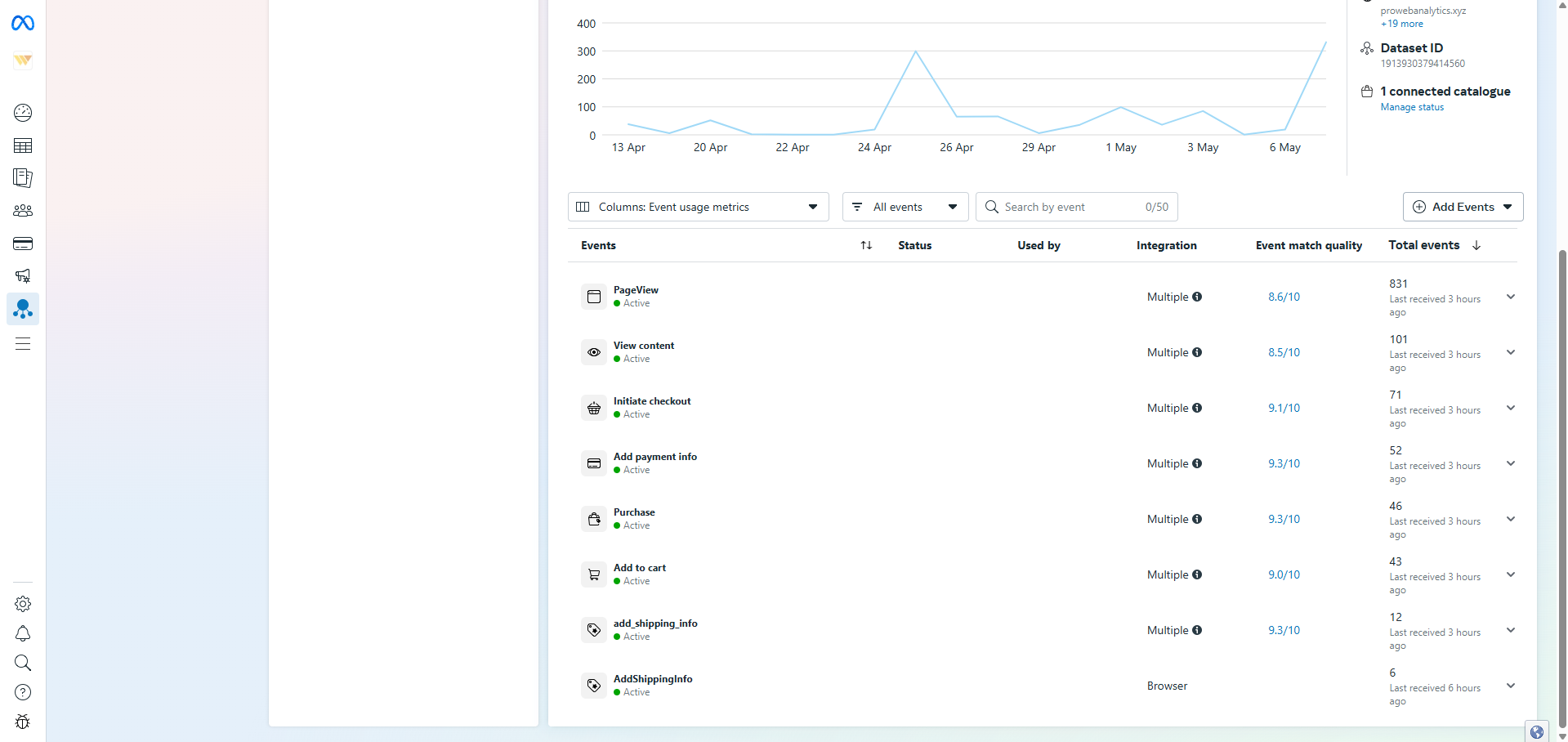Viewport: 1568px width, 742px height.
Task: Click the Search by event field
Action: click(x=1070, y=207)
